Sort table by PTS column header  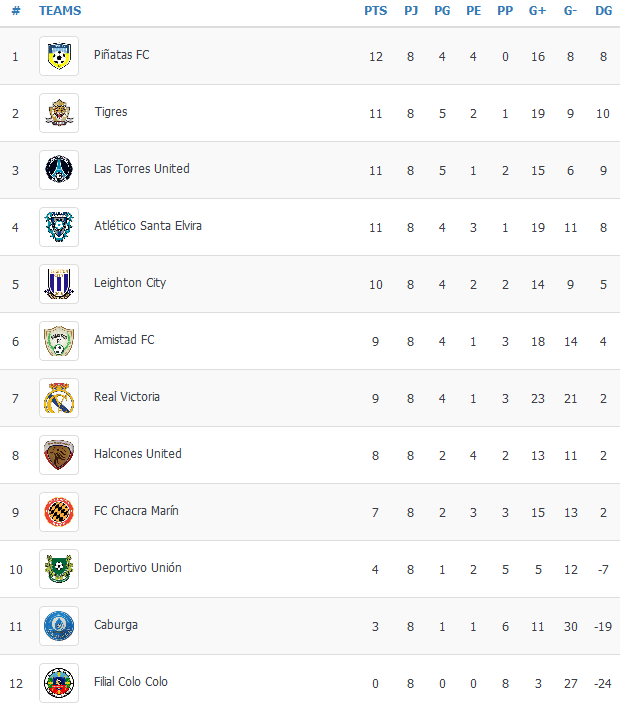coord(375,11)
